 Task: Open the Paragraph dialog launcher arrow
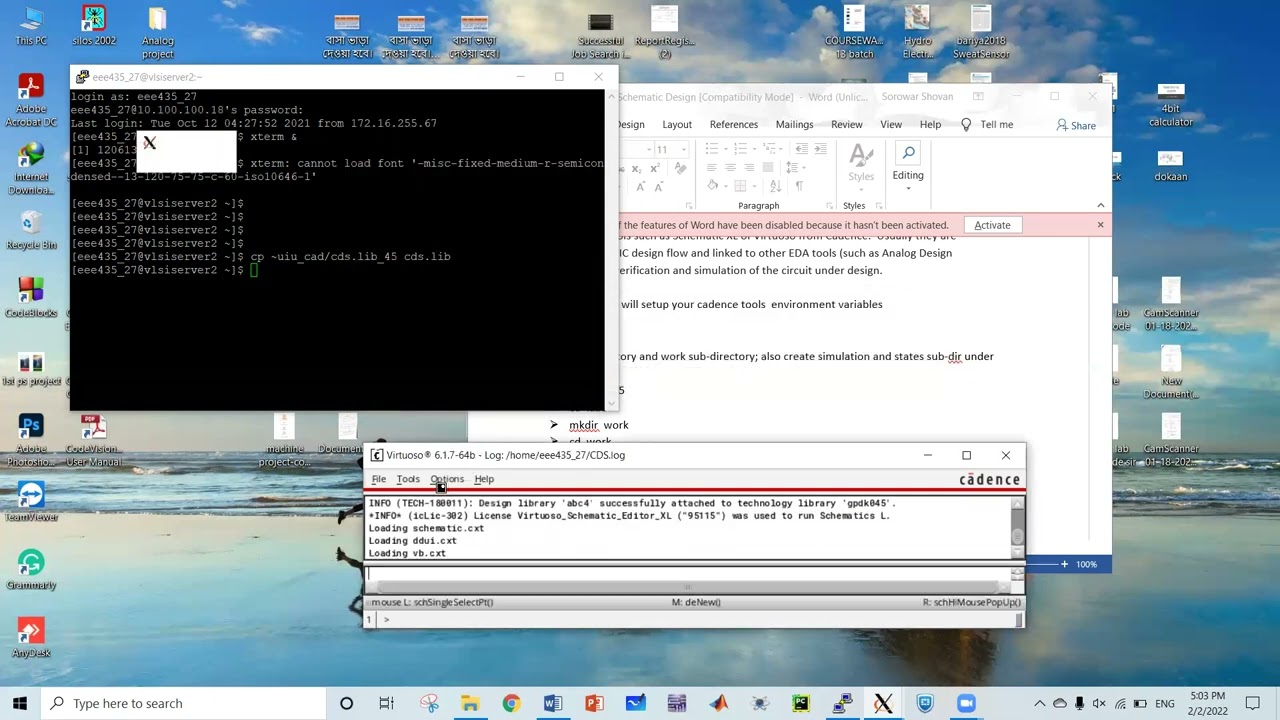tap(829, 206)
